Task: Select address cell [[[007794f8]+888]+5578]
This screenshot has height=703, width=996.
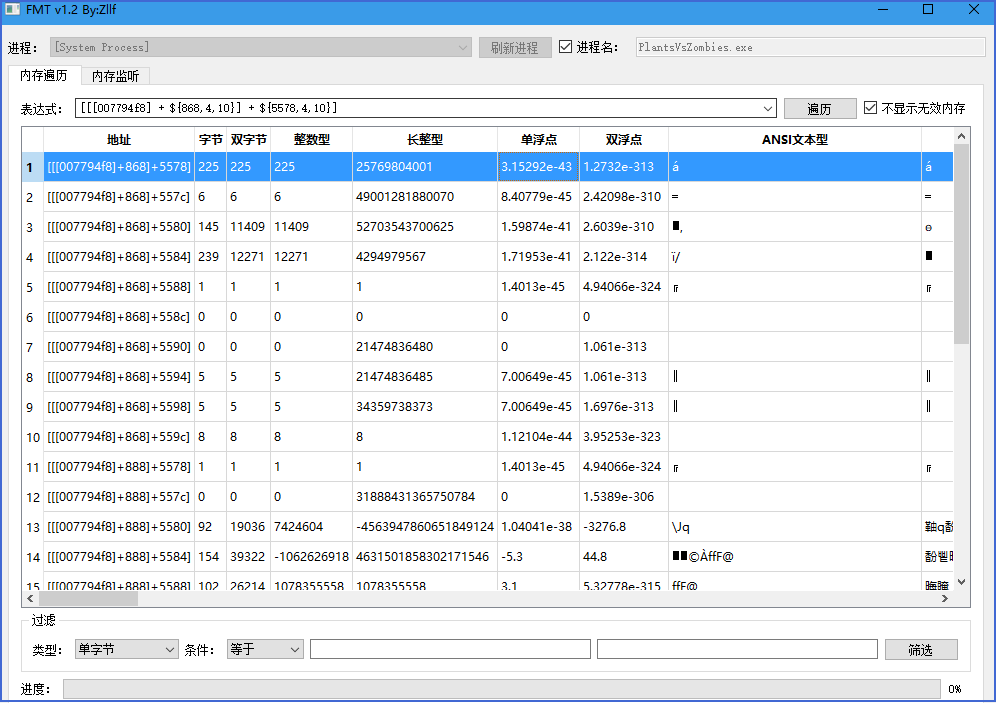Action: pyautogui.click(x=119, y=467)
